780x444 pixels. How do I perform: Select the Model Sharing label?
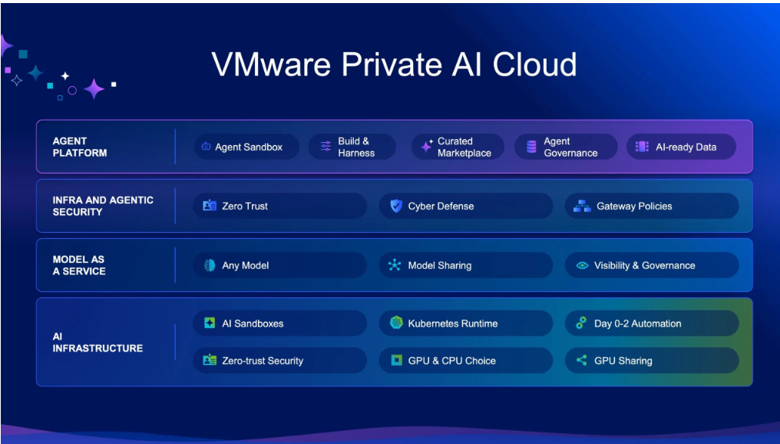[x=440, y=266]
